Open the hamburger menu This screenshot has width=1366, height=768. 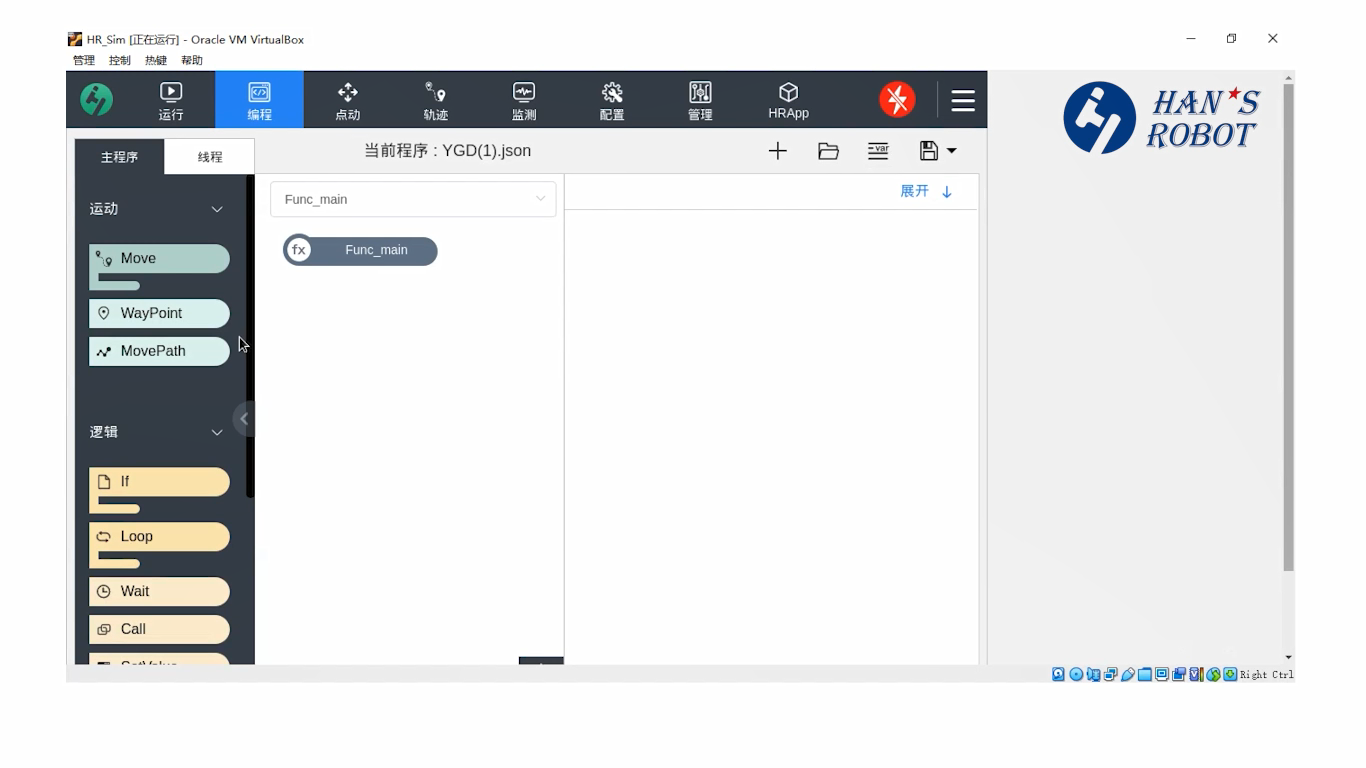pyautogui.click(x=963, y=100)
